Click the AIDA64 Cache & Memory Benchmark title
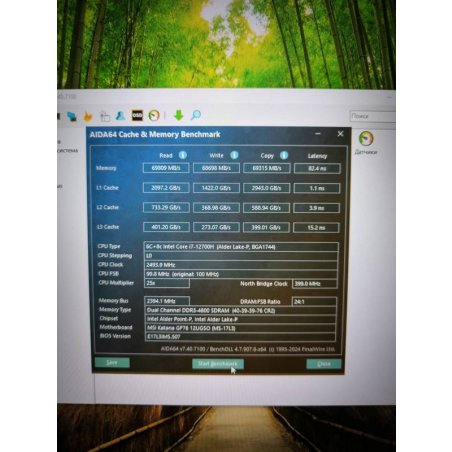This screenshot has height=452, width=452. coord(155,134)
